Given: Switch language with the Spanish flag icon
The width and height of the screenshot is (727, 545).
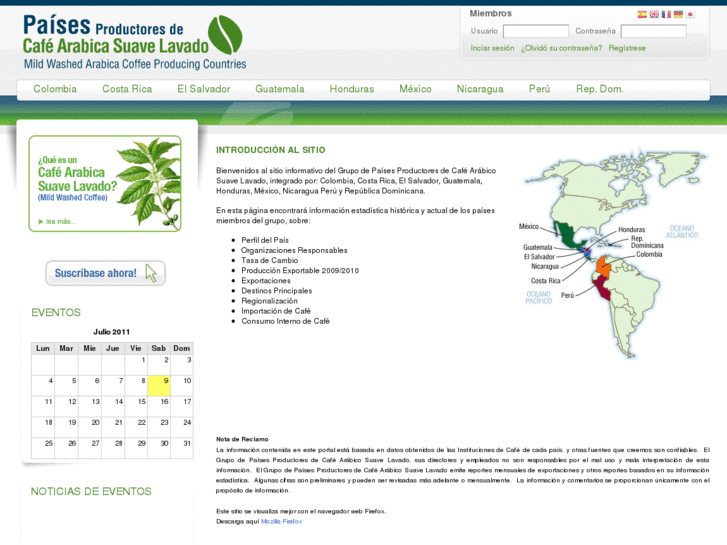Looking at the screenshot, I should pos(642,14).
